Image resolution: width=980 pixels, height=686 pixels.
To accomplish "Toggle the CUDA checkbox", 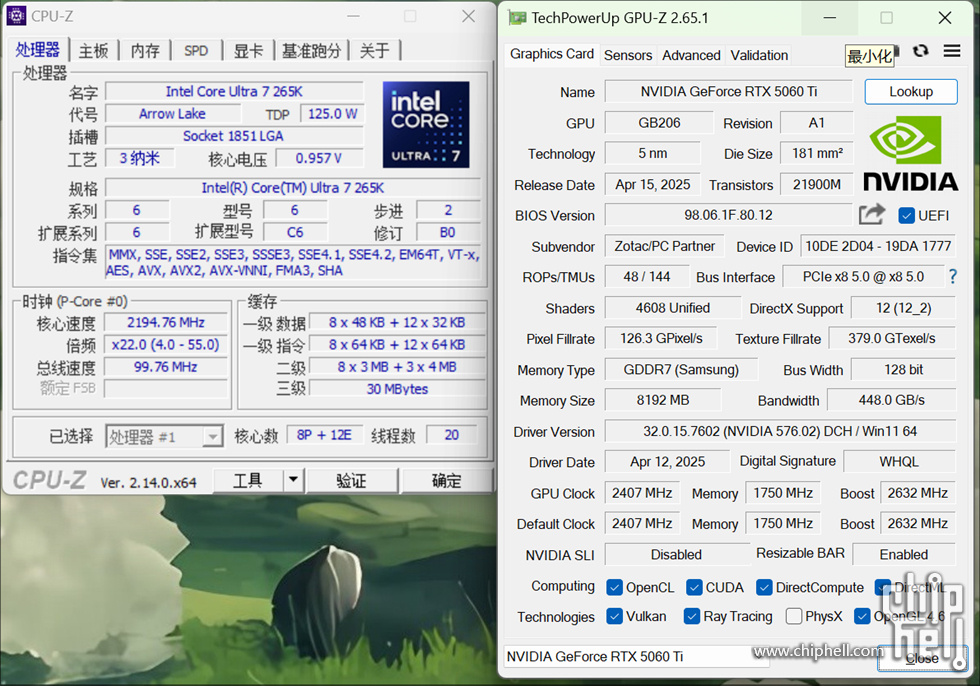I will coord(694,587).
